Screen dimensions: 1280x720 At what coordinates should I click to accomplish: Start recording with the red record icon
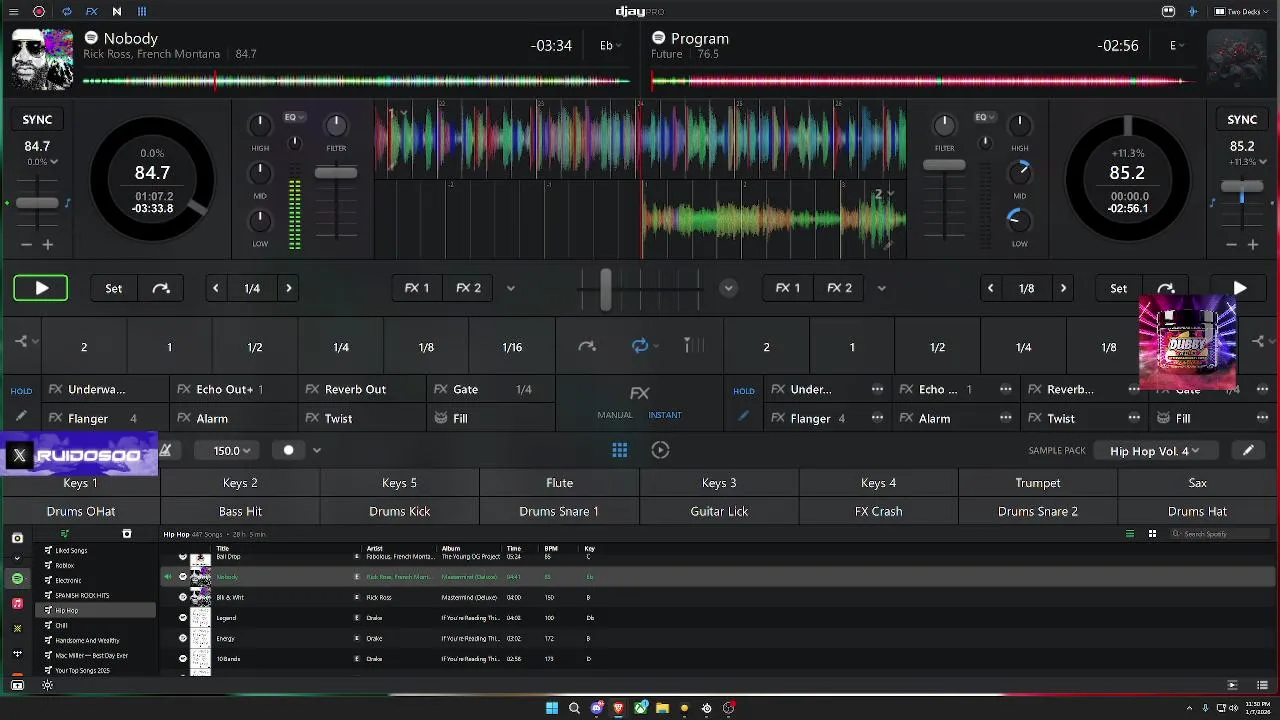[x=38, y=12]
